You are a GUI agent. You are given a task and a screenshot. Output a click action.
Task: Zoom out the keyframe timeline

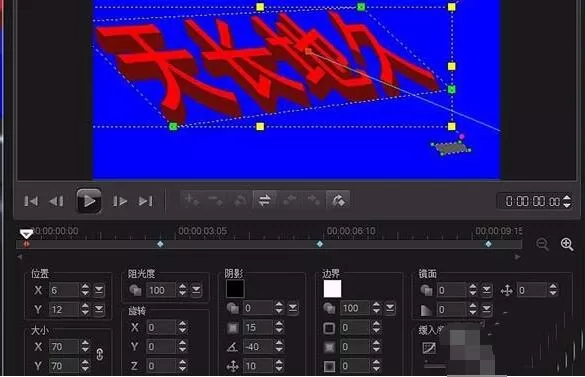542,244
